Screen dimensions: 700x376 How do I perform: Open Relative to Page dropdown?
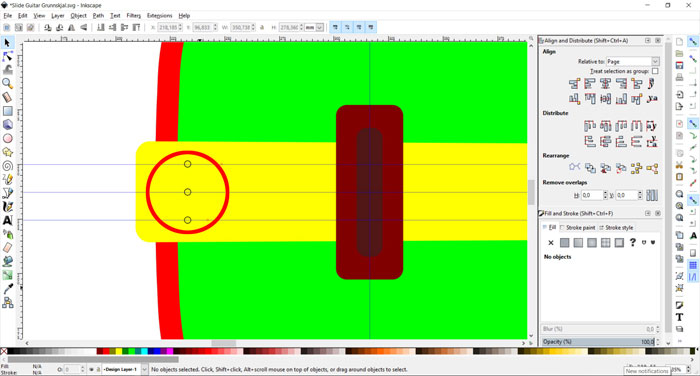[x=632, y=62]
